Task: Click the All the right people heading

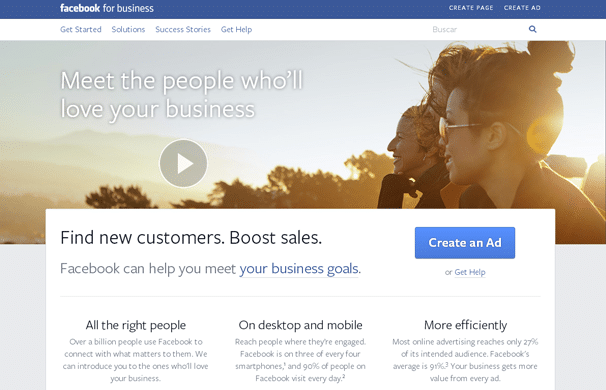Action: (x=136, y=325)
